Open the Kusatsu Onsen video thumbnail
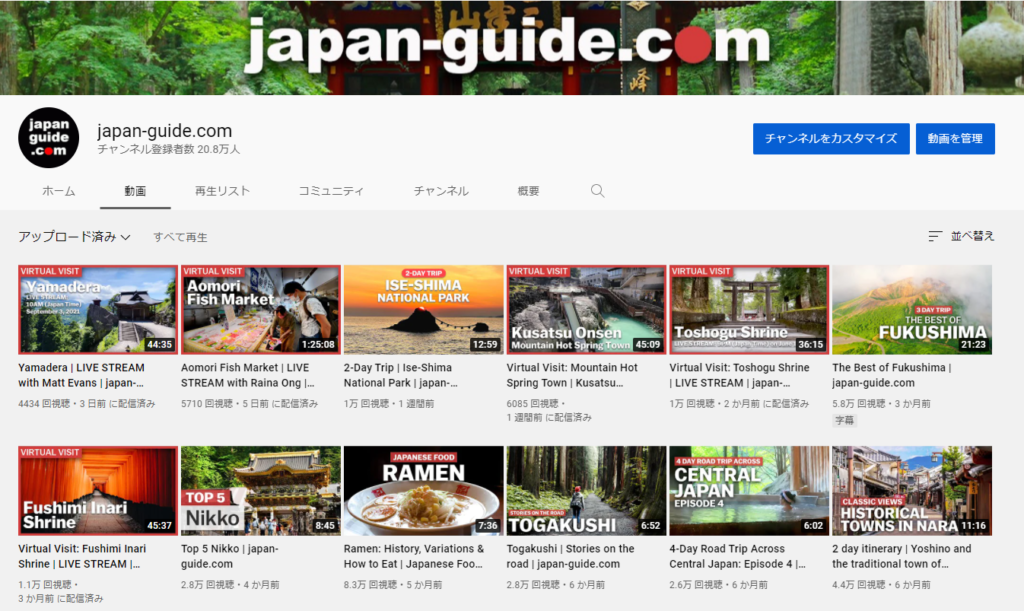1024x611 pixels. (586, 309)
